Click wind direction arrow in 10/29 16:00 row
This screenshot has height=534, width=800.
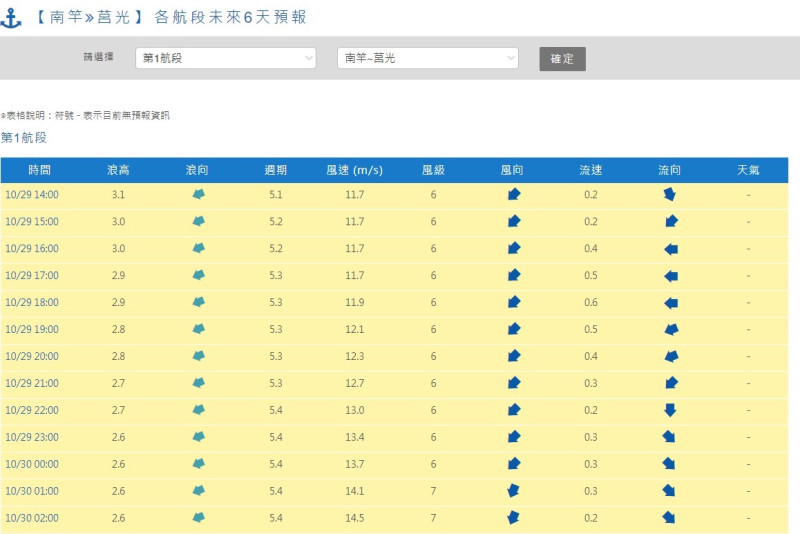[514, 248]
